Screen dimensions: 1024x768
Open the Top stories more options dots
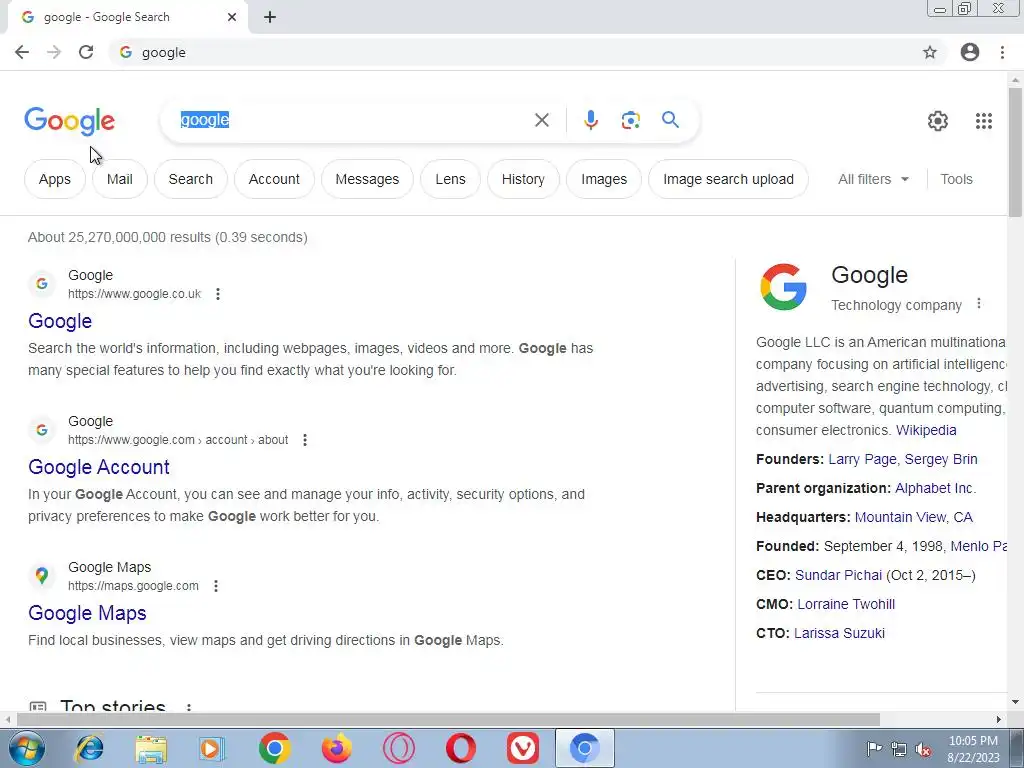[x=189, y=707]
